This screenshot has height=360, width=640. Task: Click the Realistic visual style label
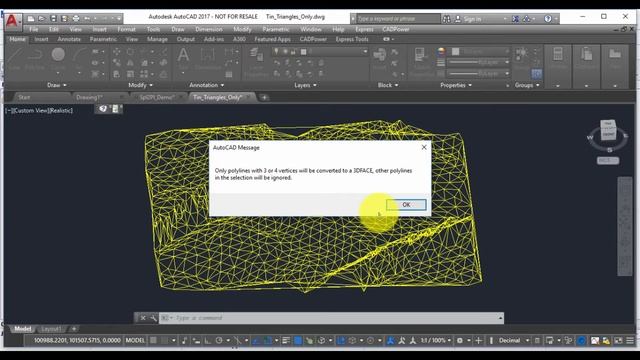click(x=60, y=111)
